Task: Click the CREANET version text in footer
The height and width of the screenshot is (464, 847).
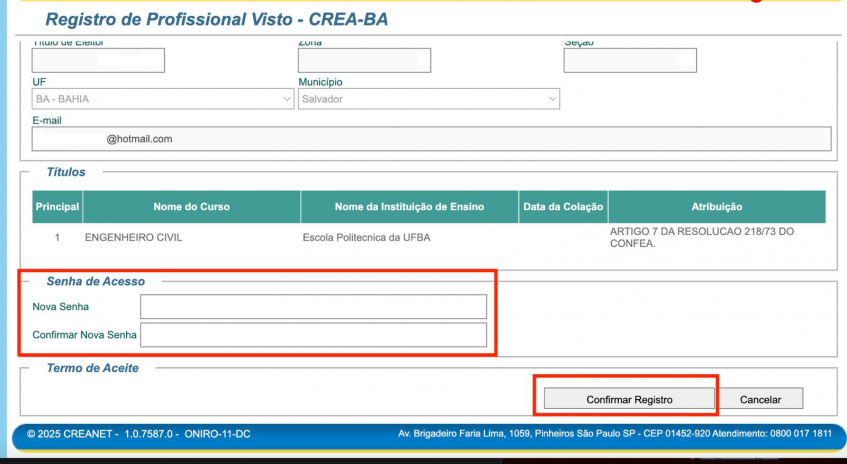Action: (x=138, y=434)
